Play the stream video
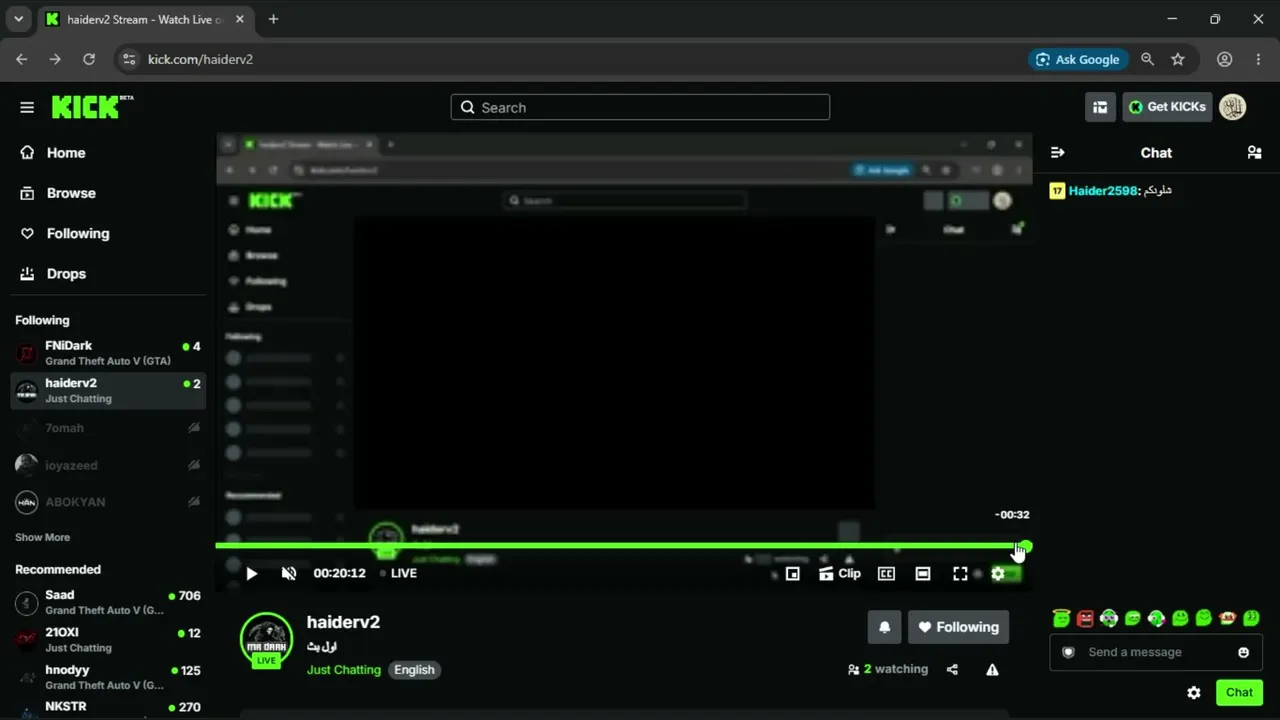The image size is (1280, 720). [x=252, y=573]
